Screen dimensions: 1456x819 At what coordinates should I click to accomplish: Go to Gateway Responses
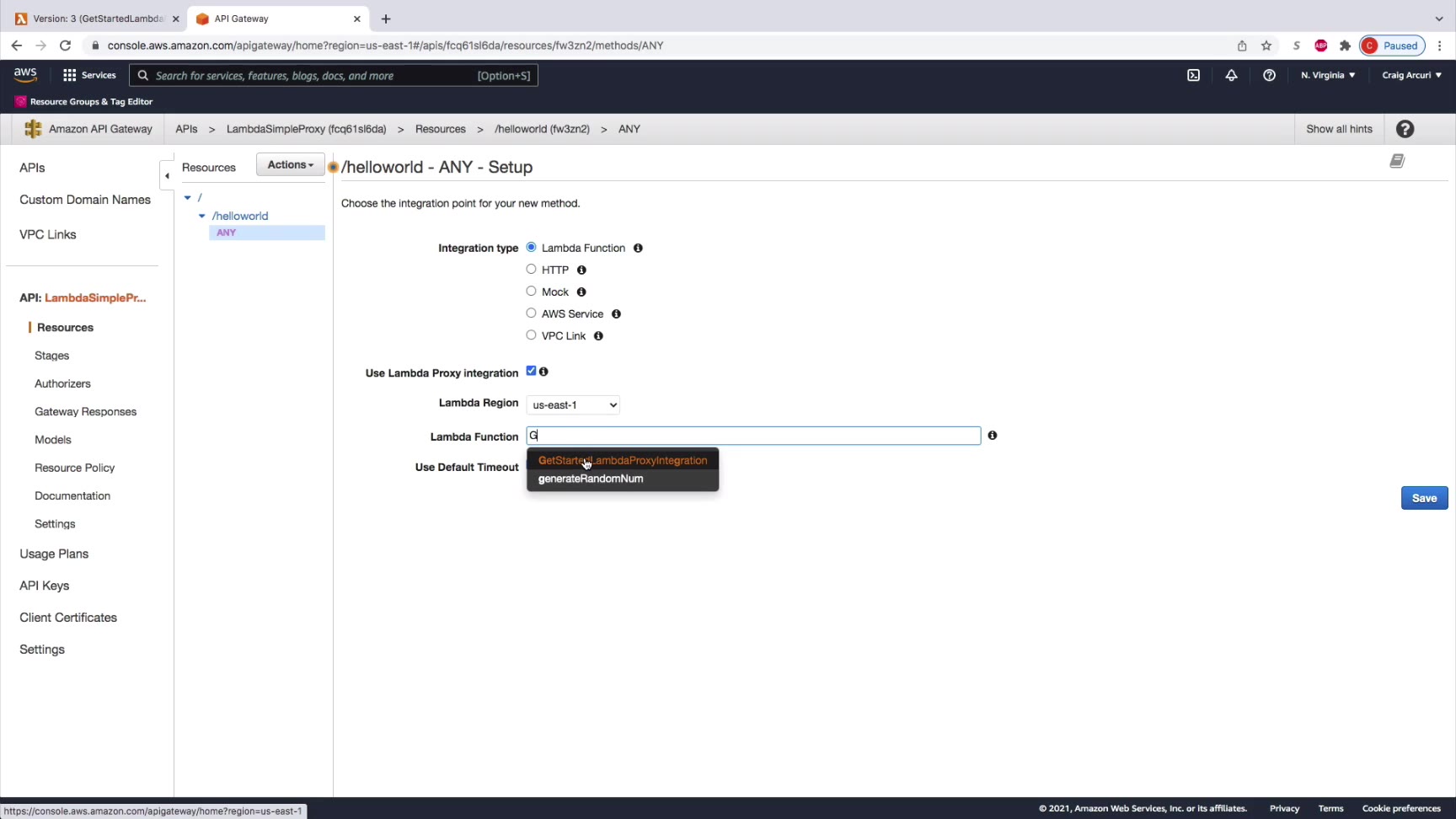[85, 412]
